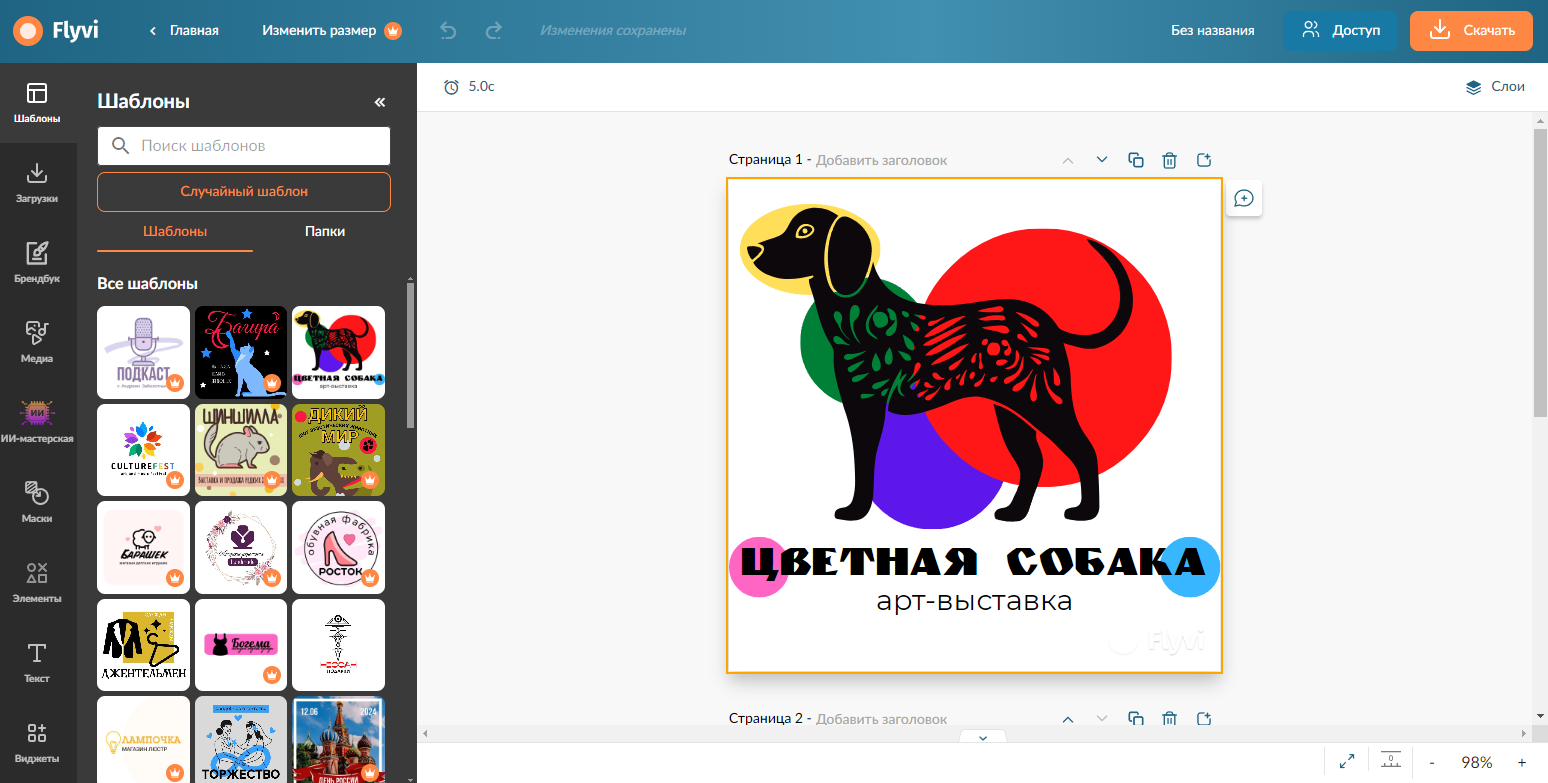Toggle fullscreen view mode
The width and height of the screenshot is (1548, 783).
1347,762
